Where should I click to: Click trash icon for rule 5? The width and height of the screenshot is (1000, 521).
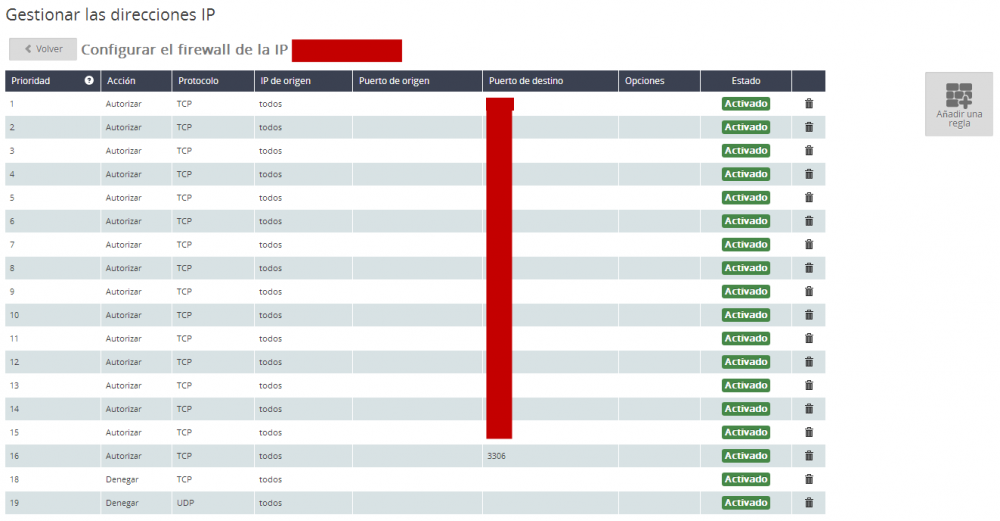tap(809, 197)
